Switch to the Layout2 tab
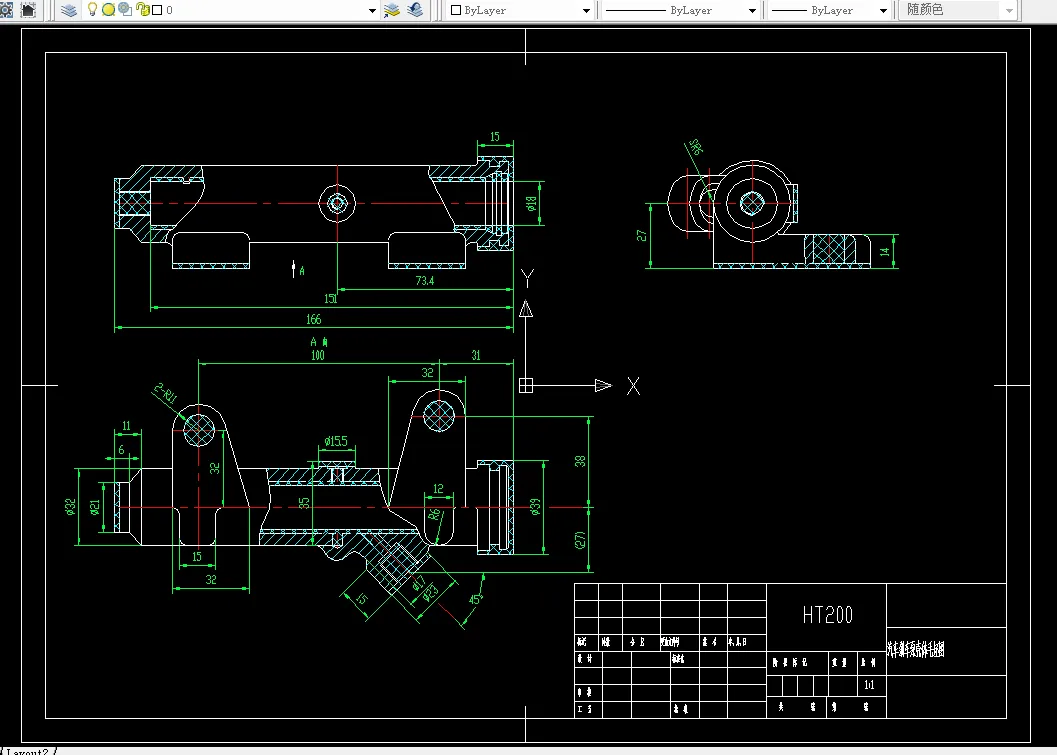1057x755 pixels. pyautogui.click(x=27, y=751)
